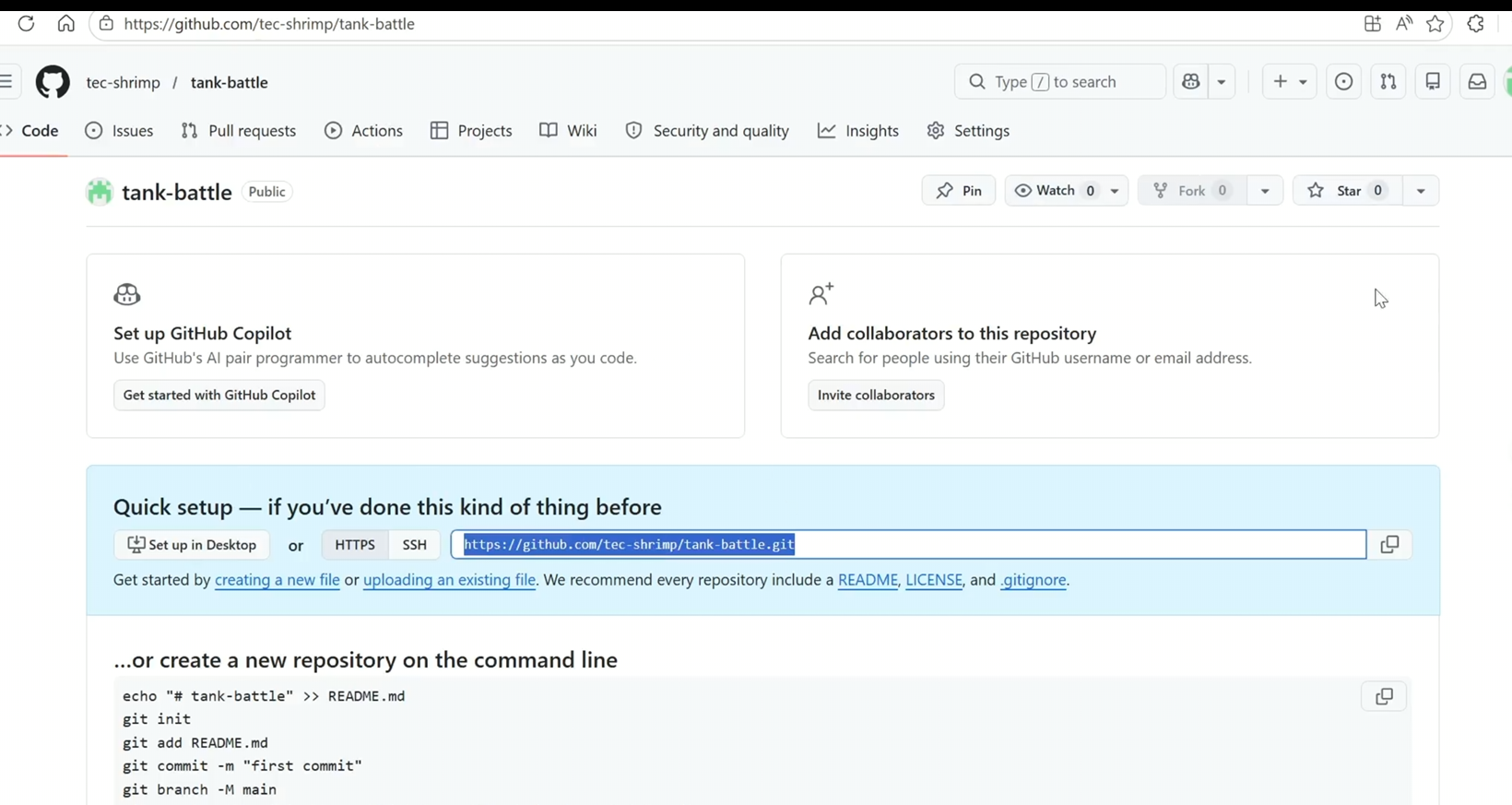The image size is (1512, 805).
Task: Open the Copilot chat icon in header
Action: tap(1191, 82)
